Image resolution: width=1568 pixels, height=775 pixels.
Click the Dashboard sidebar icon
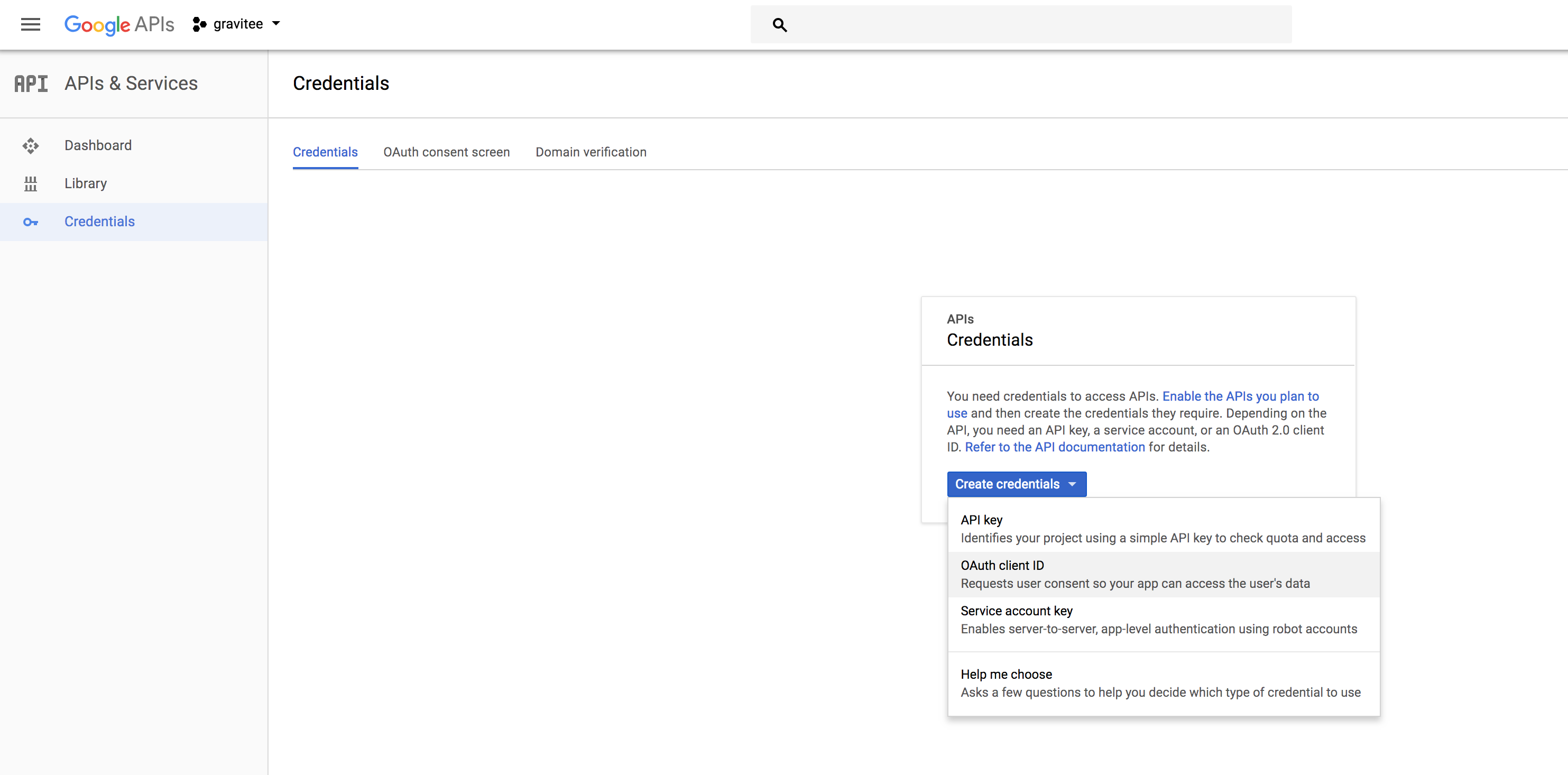31,145
